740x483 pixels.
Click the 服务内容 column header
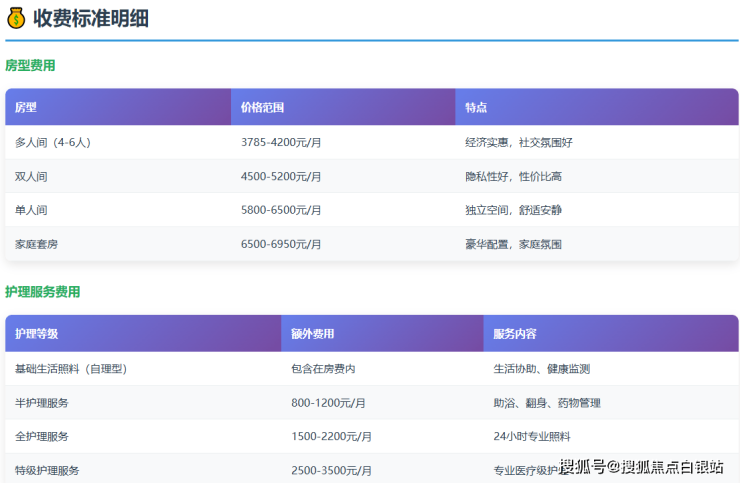pos(515,334)
